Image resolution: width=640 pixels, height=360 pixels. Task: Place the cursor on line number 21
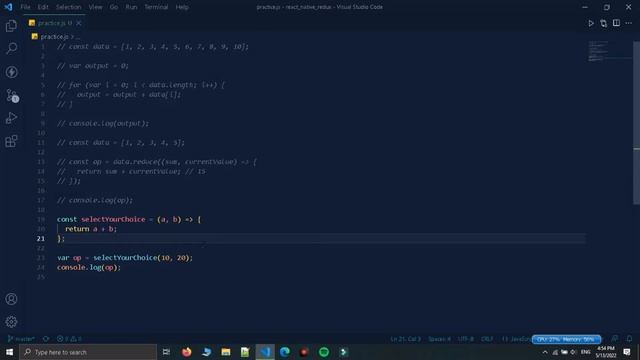(41, 238)
